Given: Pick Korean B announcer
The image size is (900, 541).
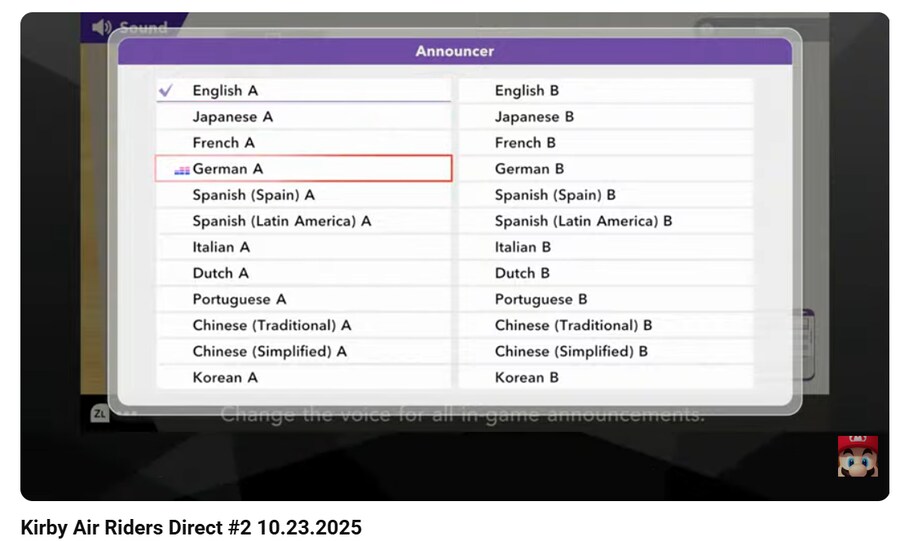Looking at the screenshot, I should point(605,377).
